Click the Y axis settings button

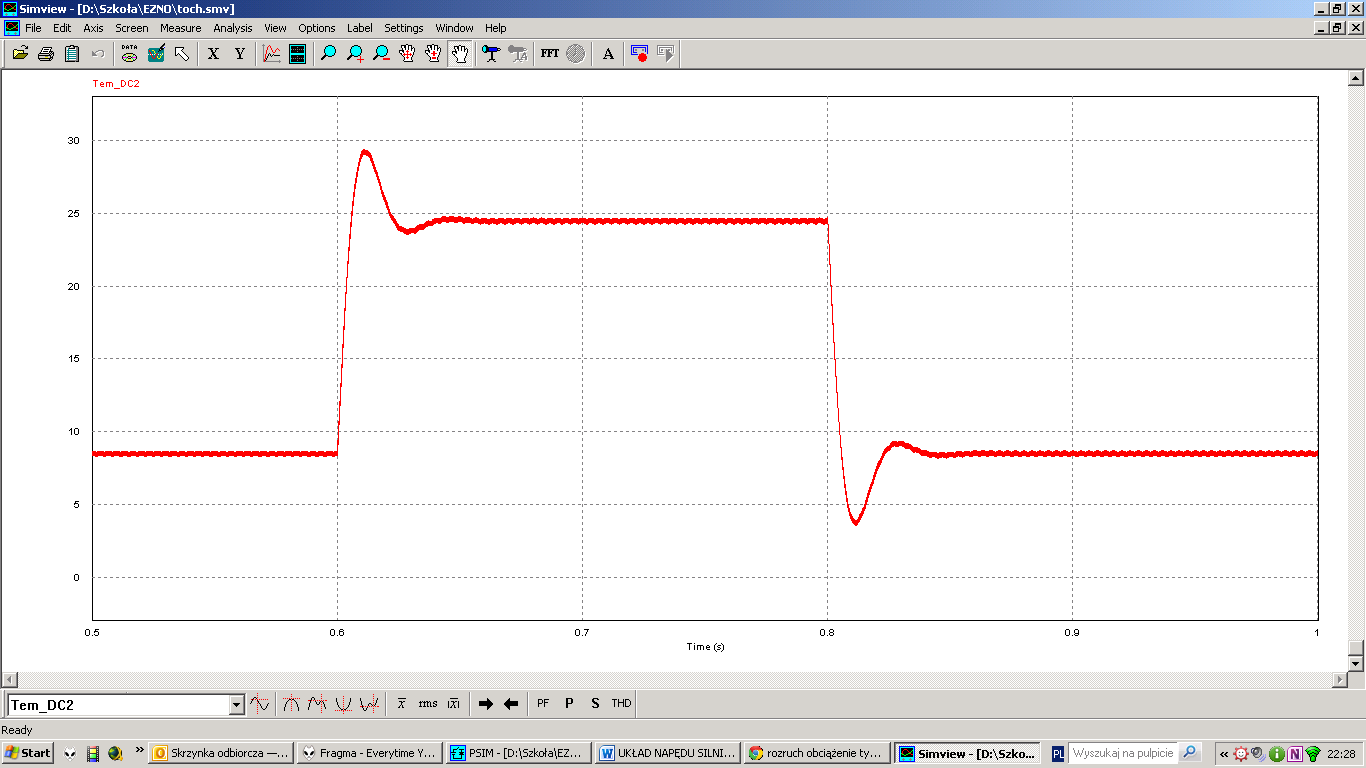point(240,54)
